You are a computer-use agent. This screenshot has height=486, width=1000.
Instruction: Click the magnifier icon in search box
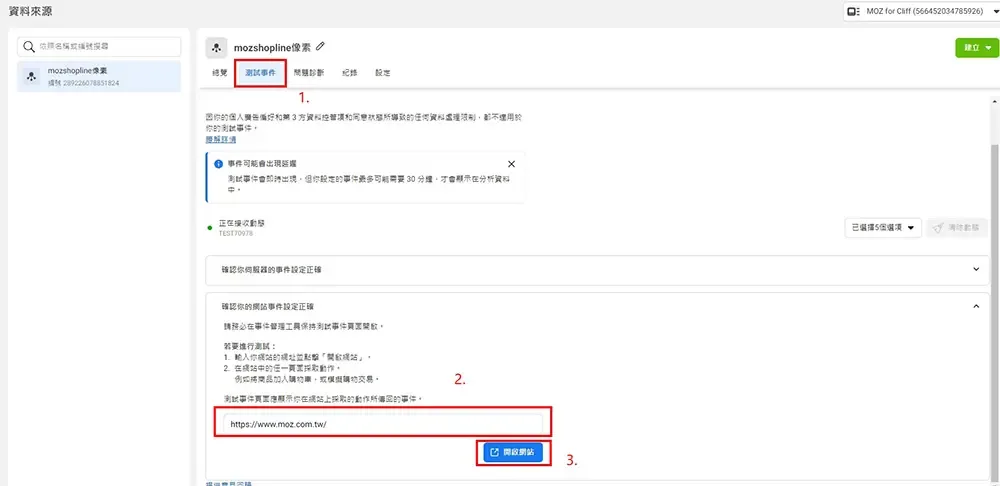(x=29, y=47)
